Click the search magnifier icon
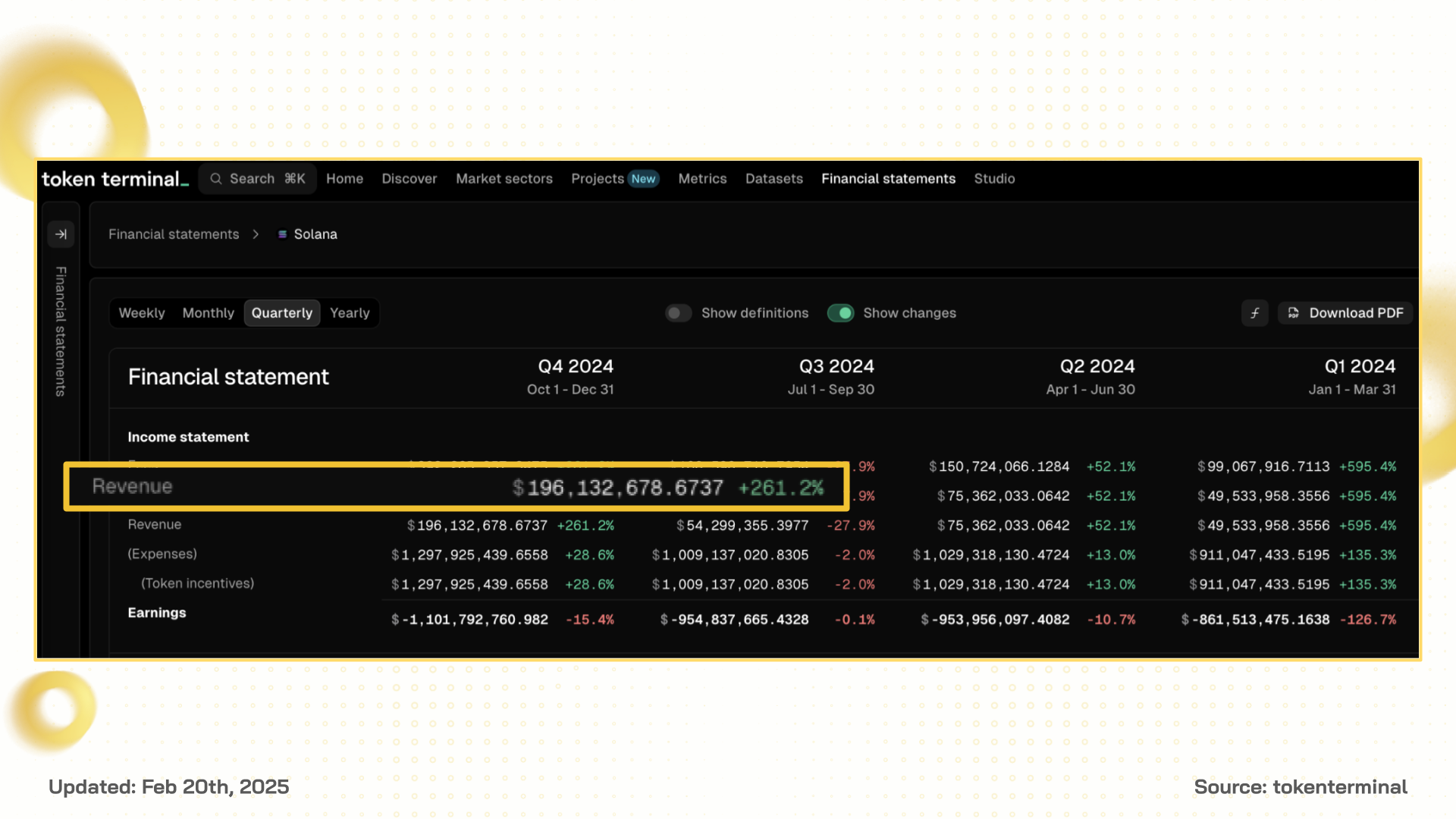The height and width of the screenshot is (819, 1456). click(216, 179)
